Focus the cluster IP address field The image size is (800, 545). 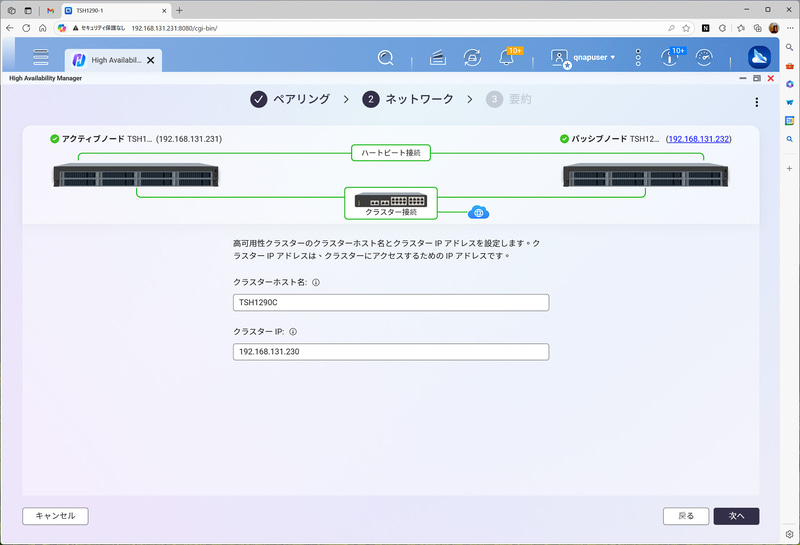(391, 352)
